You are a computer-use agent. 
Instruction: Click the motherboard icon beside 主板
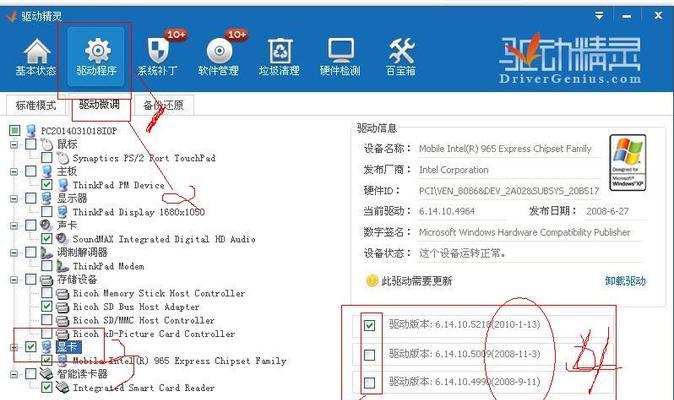pyautogui.click(x=46, y=171)
